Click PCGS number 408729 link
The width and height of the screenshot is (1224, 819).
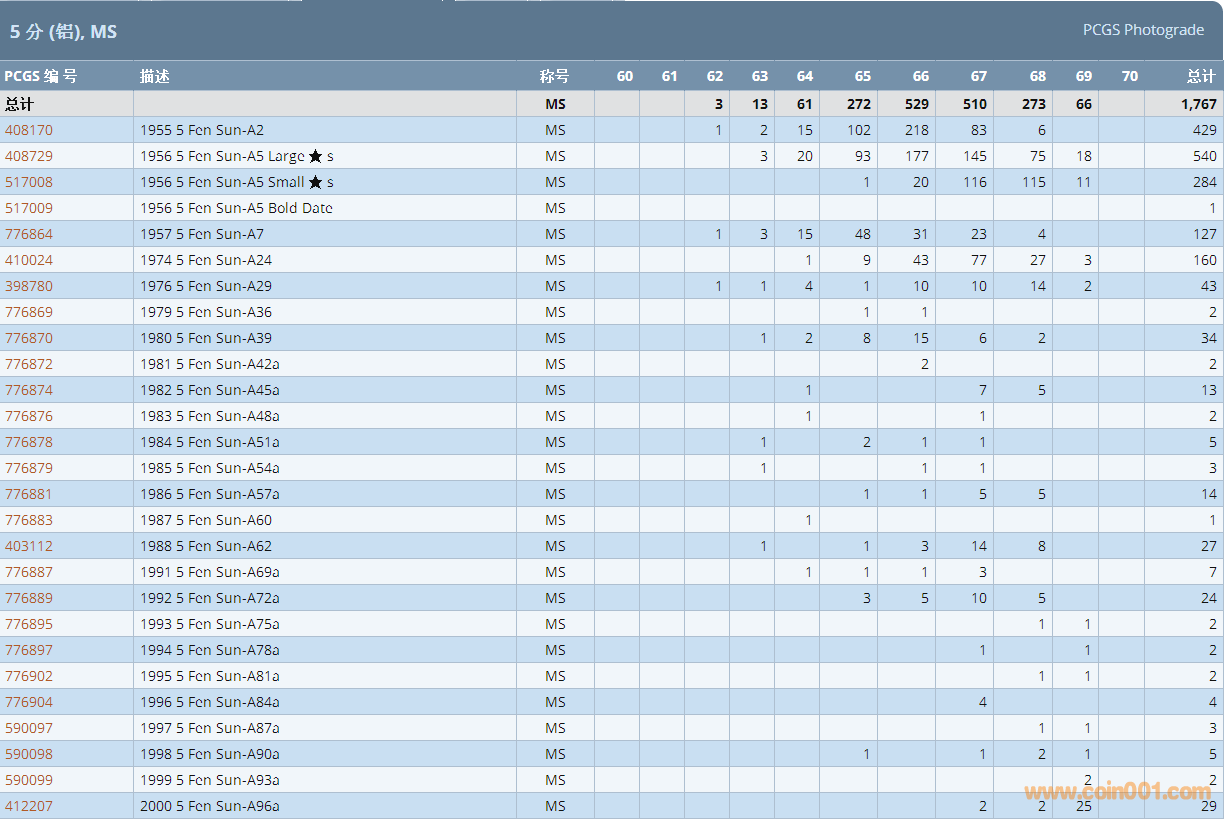29,156
